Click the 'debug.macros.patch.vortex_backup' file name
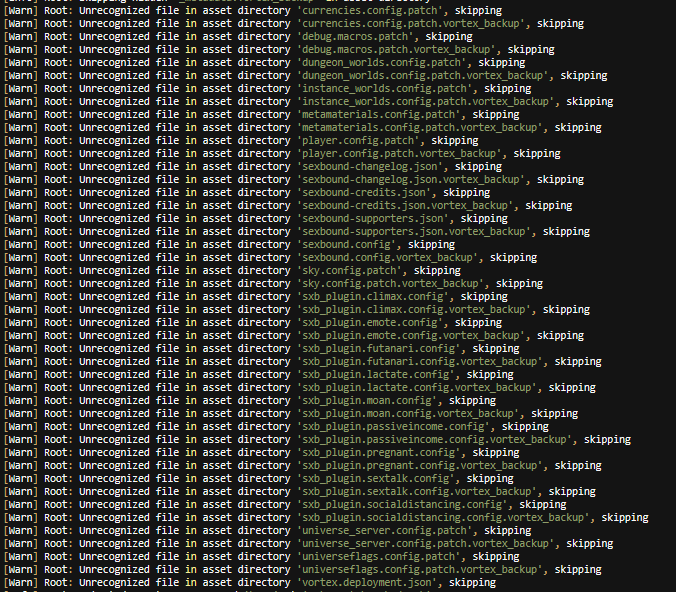This screenshot has height=592, width=676. (396, 50)
